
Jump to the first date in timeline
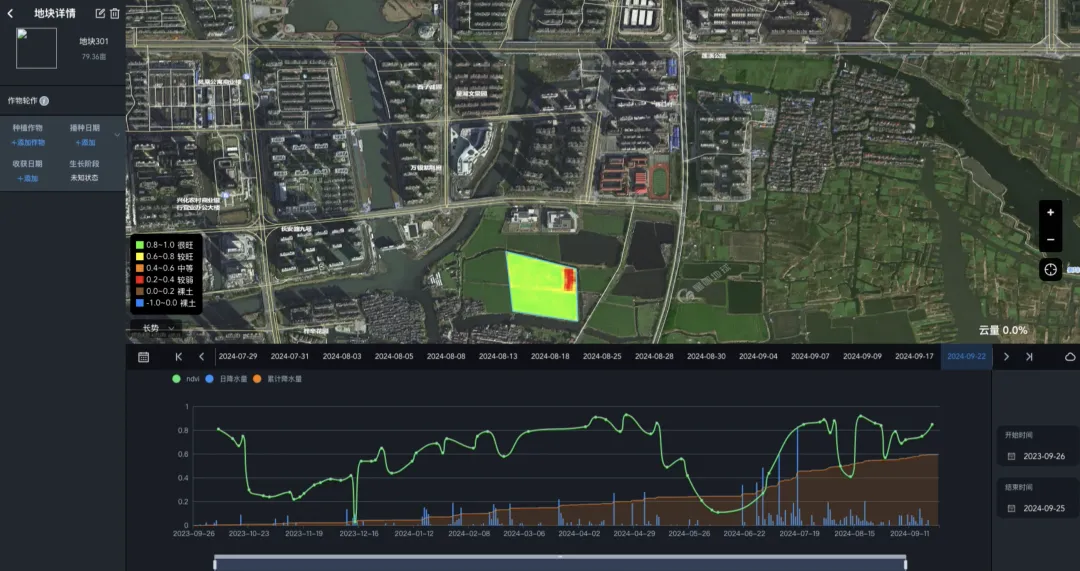[x=179, y=357]
